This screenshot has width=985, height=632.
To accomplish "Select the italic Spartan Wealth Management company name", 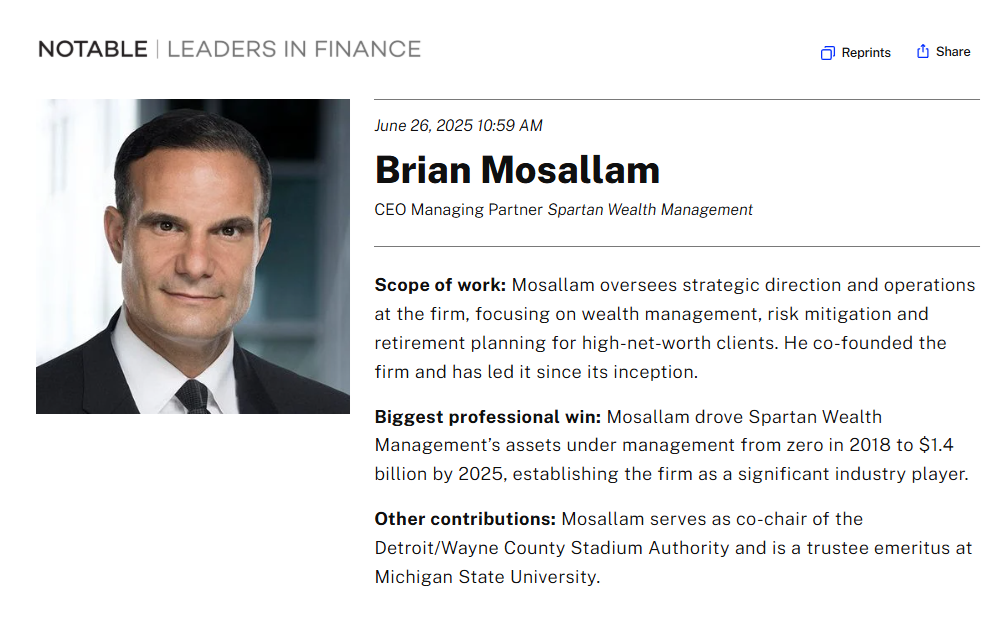I will click(x=650, y=210).
